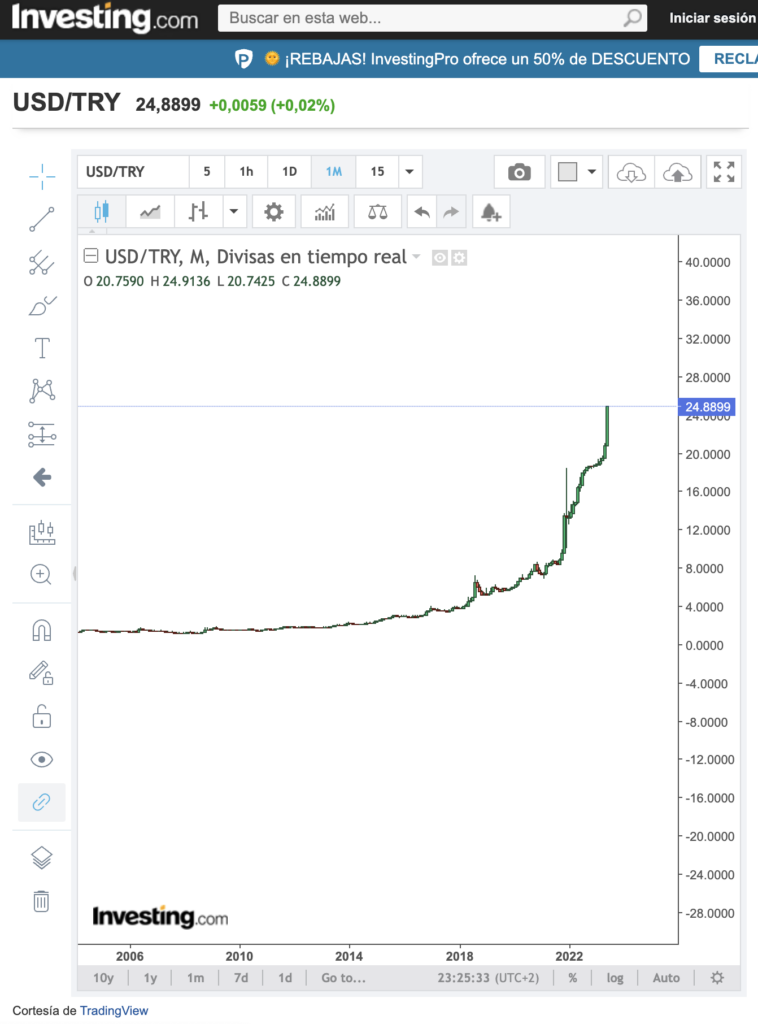Select the measure ruler tool

[x=42, y=532]
